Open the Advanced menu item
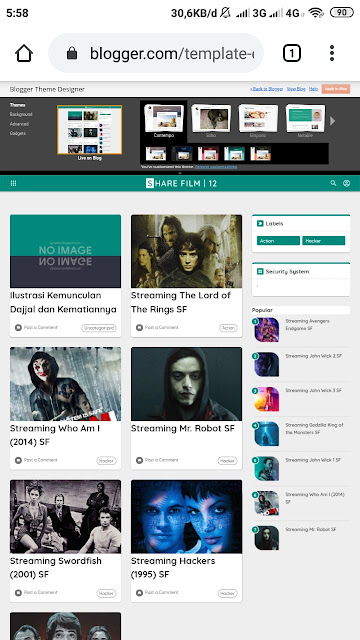360x640 pixels. (19, 124)
